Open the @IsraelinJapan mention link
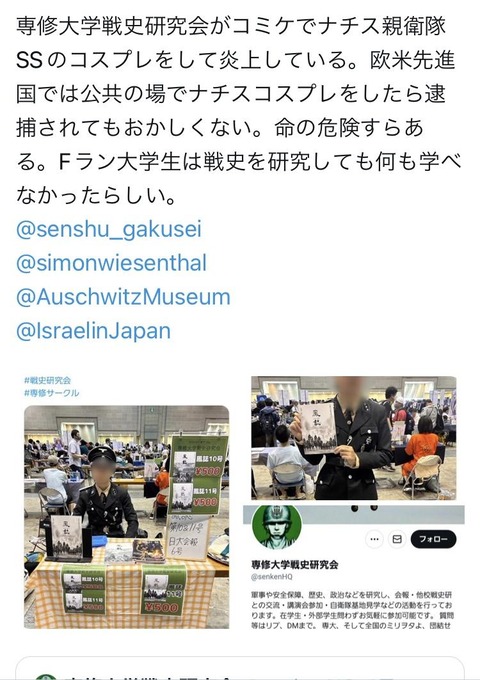The image size is (480, 680). click(93, 330)
